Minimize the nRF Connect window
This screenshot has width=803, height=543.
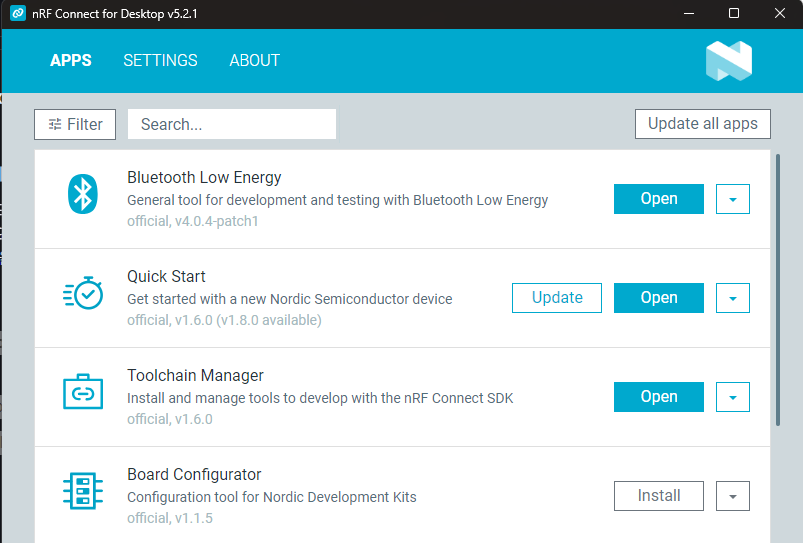(x=689, y=13)
